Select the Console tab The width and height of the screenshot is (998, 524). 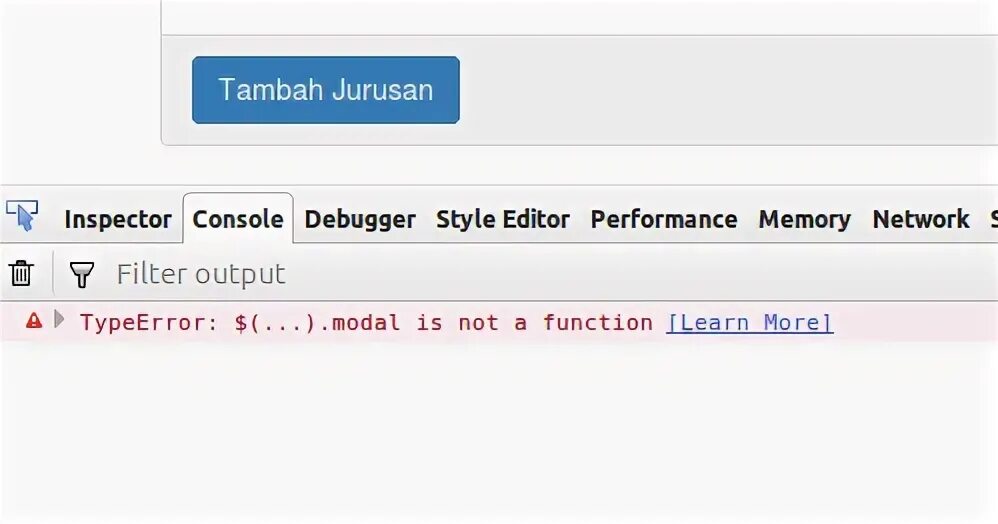237,219
